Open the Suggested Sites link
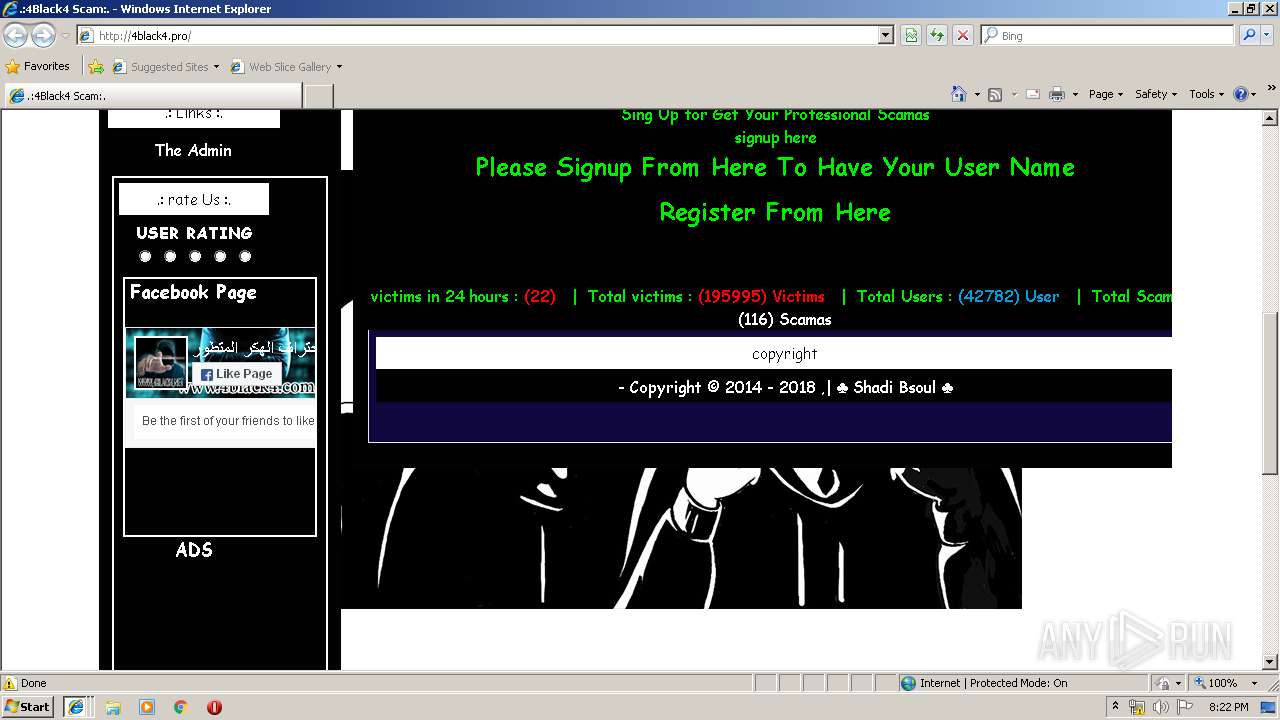Screen dimensions: 1280x720 point(165,67)
